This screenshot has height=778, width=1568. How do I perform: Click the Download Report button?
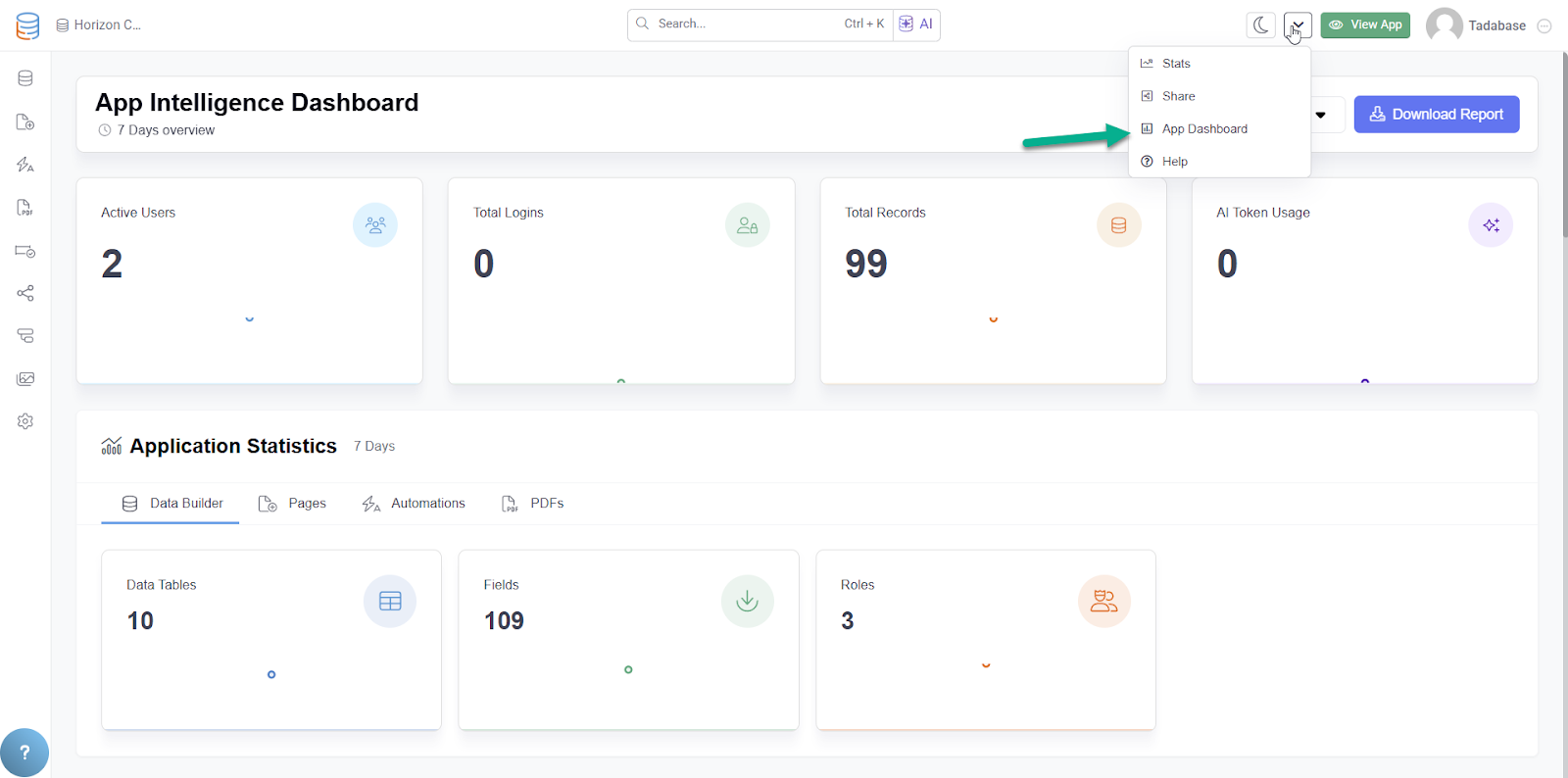(1436, 115)
